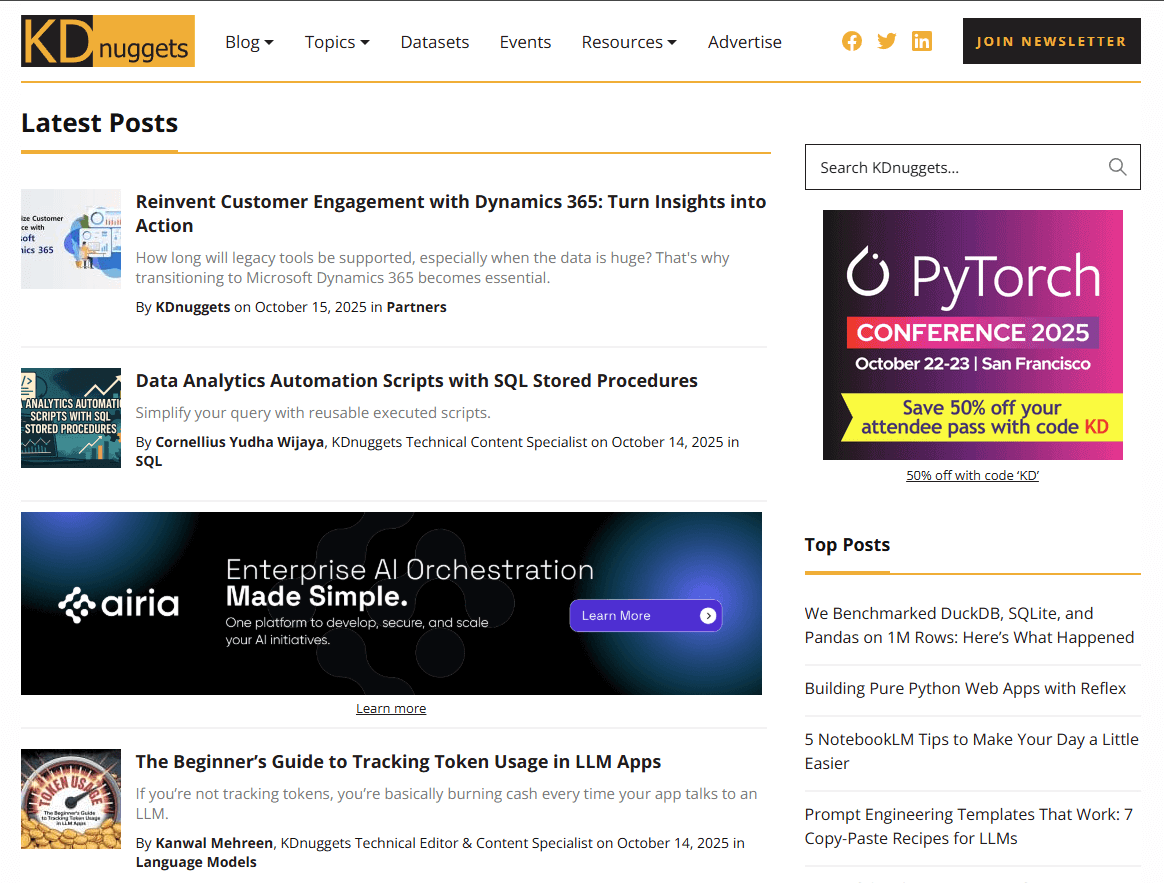Select the Events menu item
The width and height of the screenshot is (1164, 883).
(525, 42)
